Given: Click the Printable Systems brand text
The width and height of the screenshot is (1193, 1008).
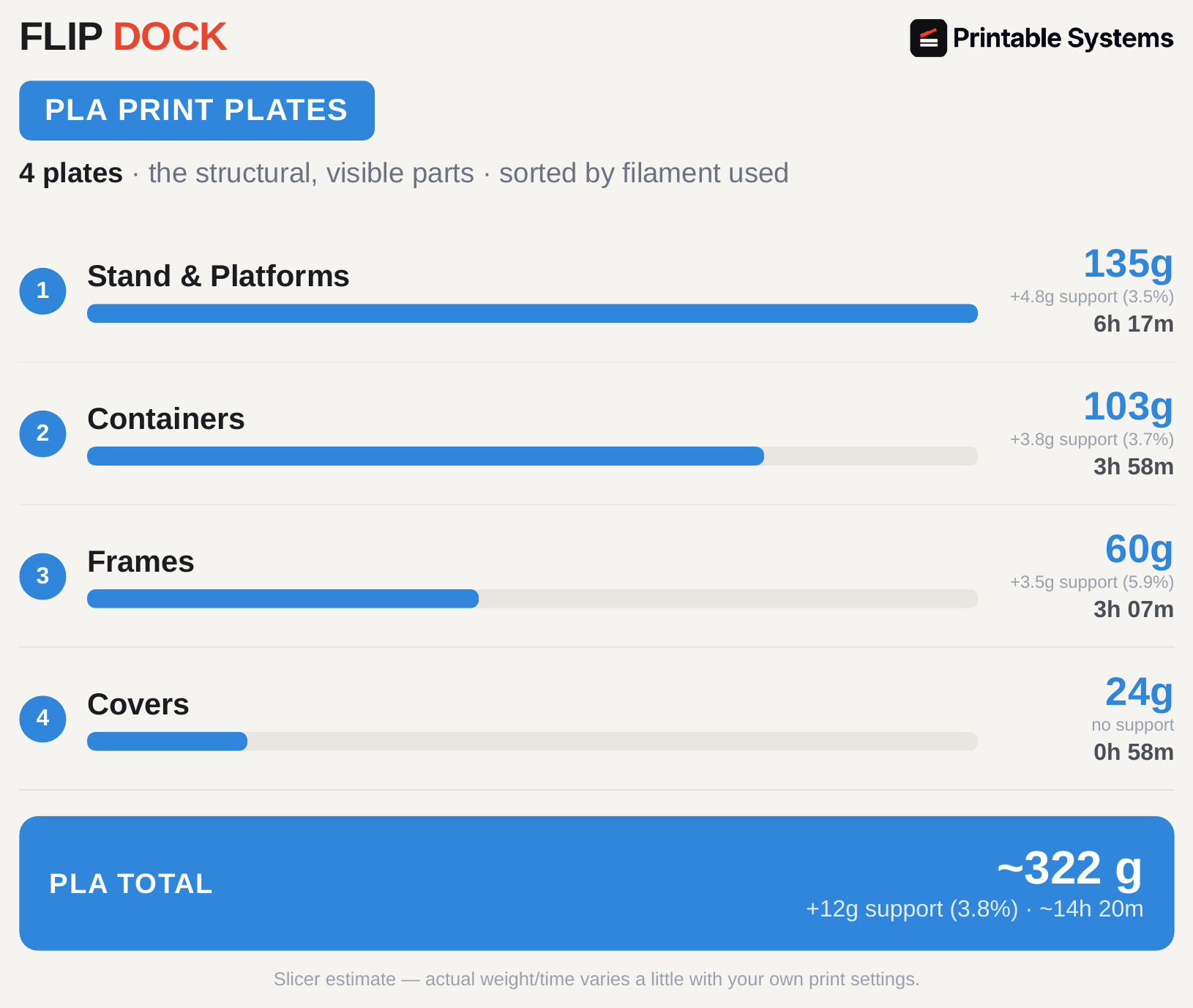Looking at the screenshot, I should pos(1063,38).
